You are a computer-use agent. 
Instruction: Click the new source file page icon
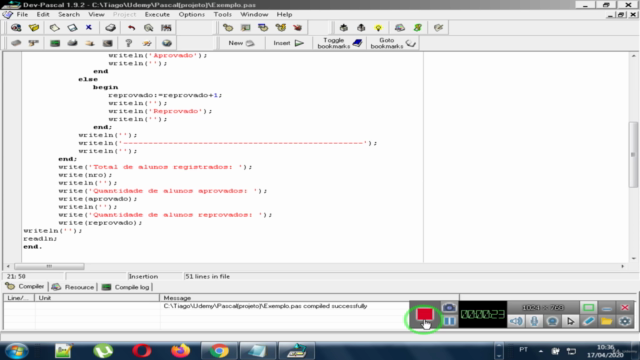[x=54, y=28]
